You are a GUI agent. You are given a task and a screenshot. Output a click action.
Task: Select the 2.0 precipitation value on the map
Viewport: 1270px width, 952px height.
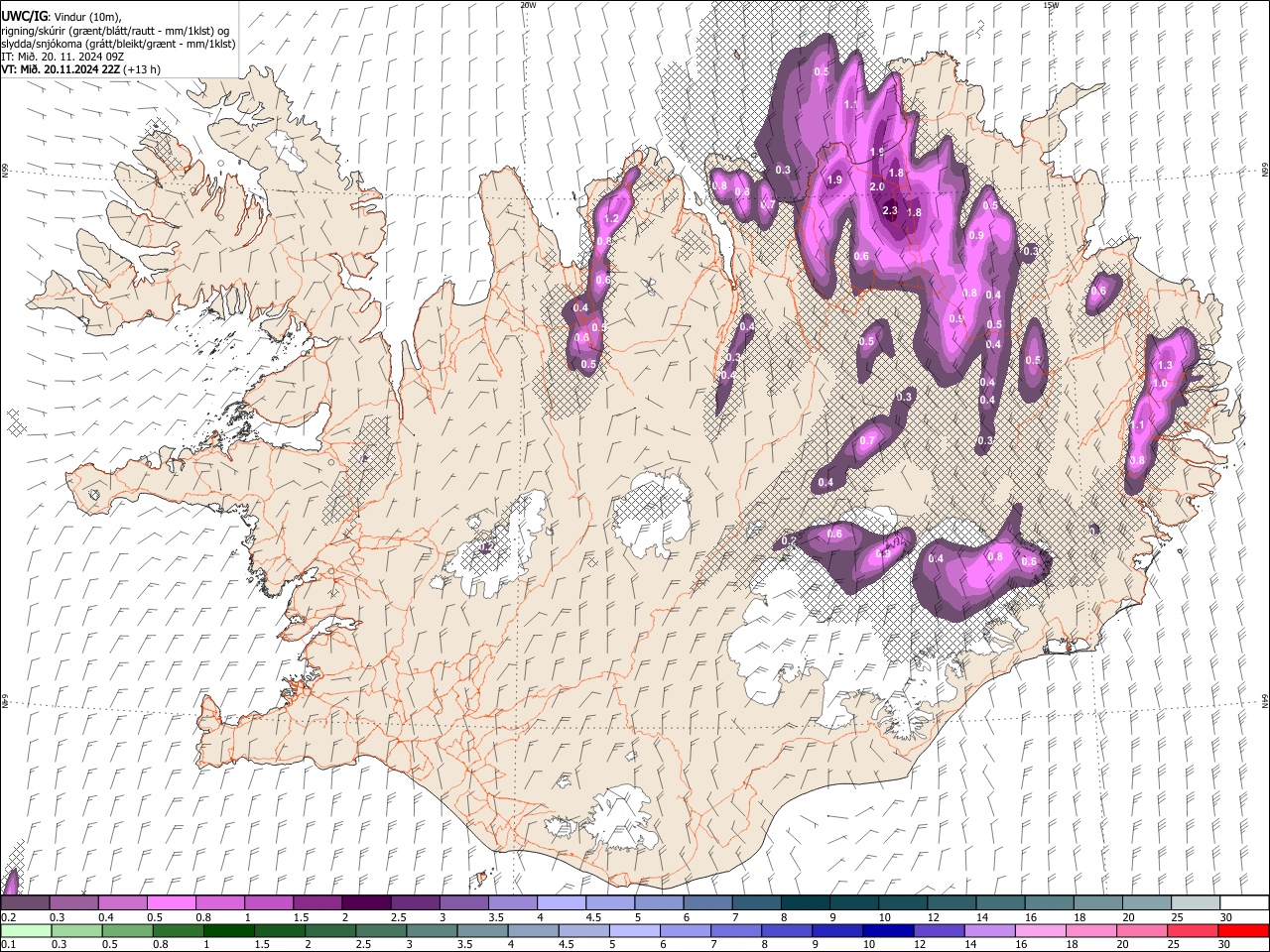click(x=877, y=186)
